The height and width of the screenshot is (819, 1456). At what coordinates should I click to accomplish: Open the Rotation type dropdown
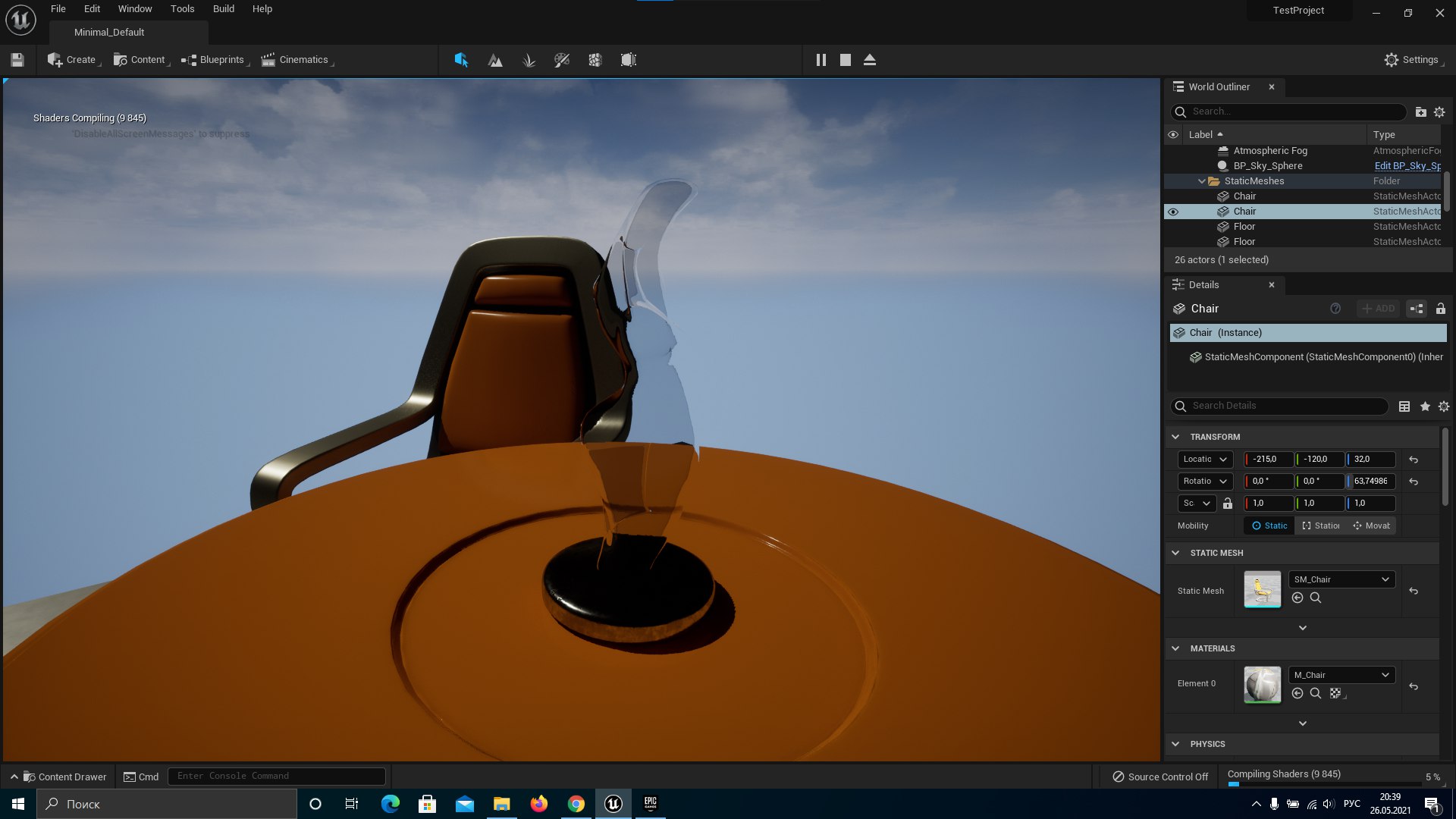pyautogui.click(x=1205, y=482)
